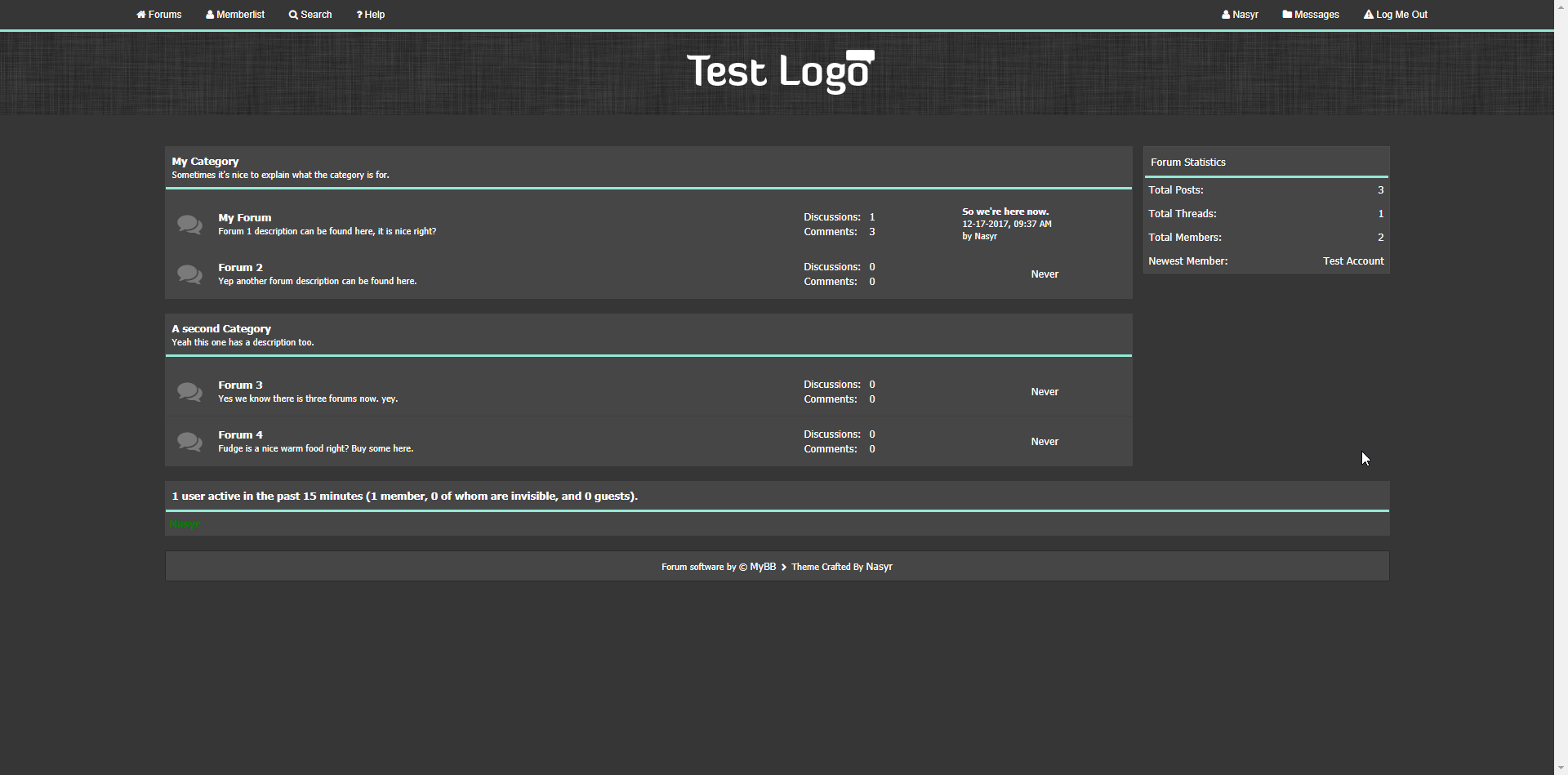
Task: Click the scrollbar down arrow
Action: point(1561,768)
